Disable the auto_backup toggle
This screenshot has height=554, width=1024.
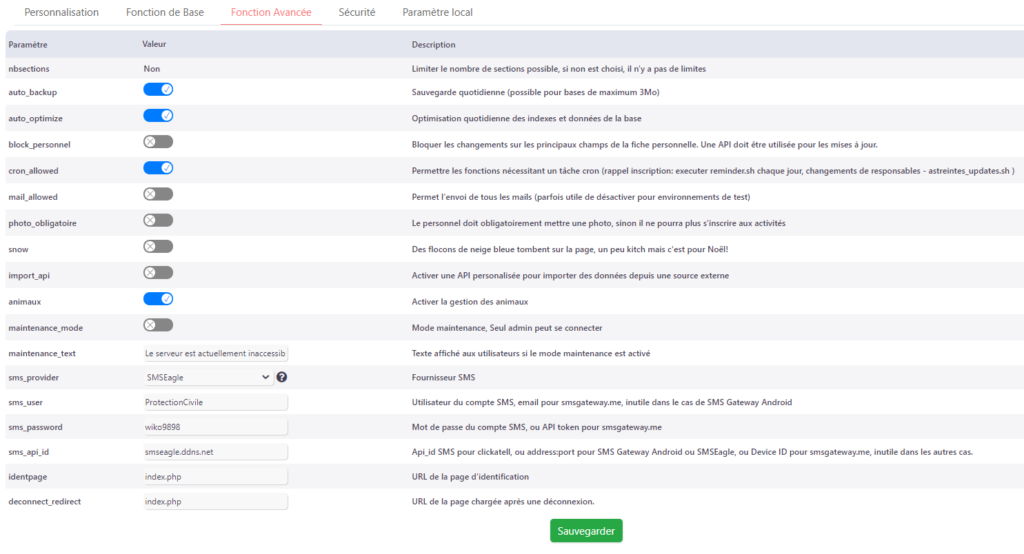pyautogui.click(x=158, y=90)
